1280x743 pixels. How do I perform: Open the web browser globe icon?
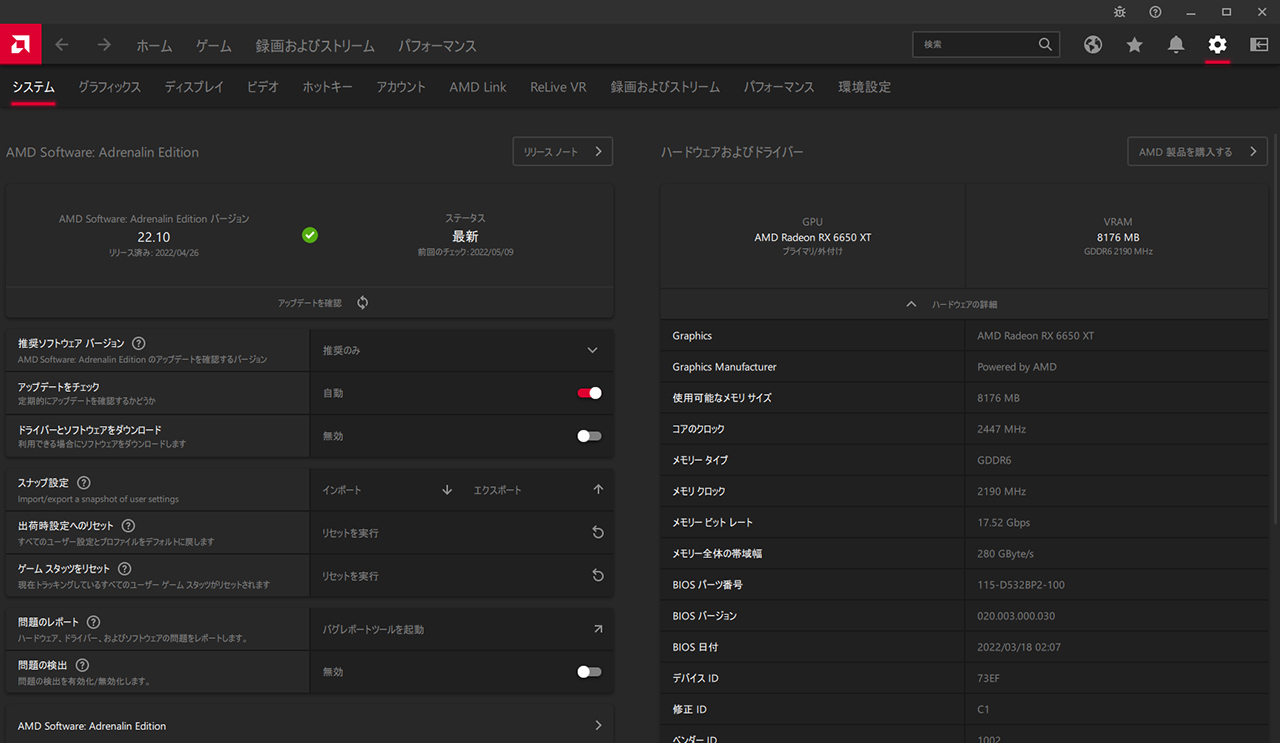pyautogui.click(x=1093, y=45)
